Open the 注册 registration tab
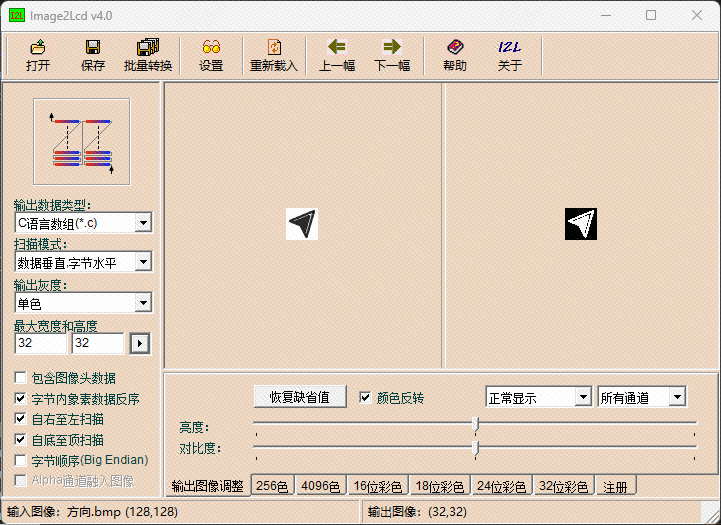Viewport: 721px width, 525px height. click(616, 486)
